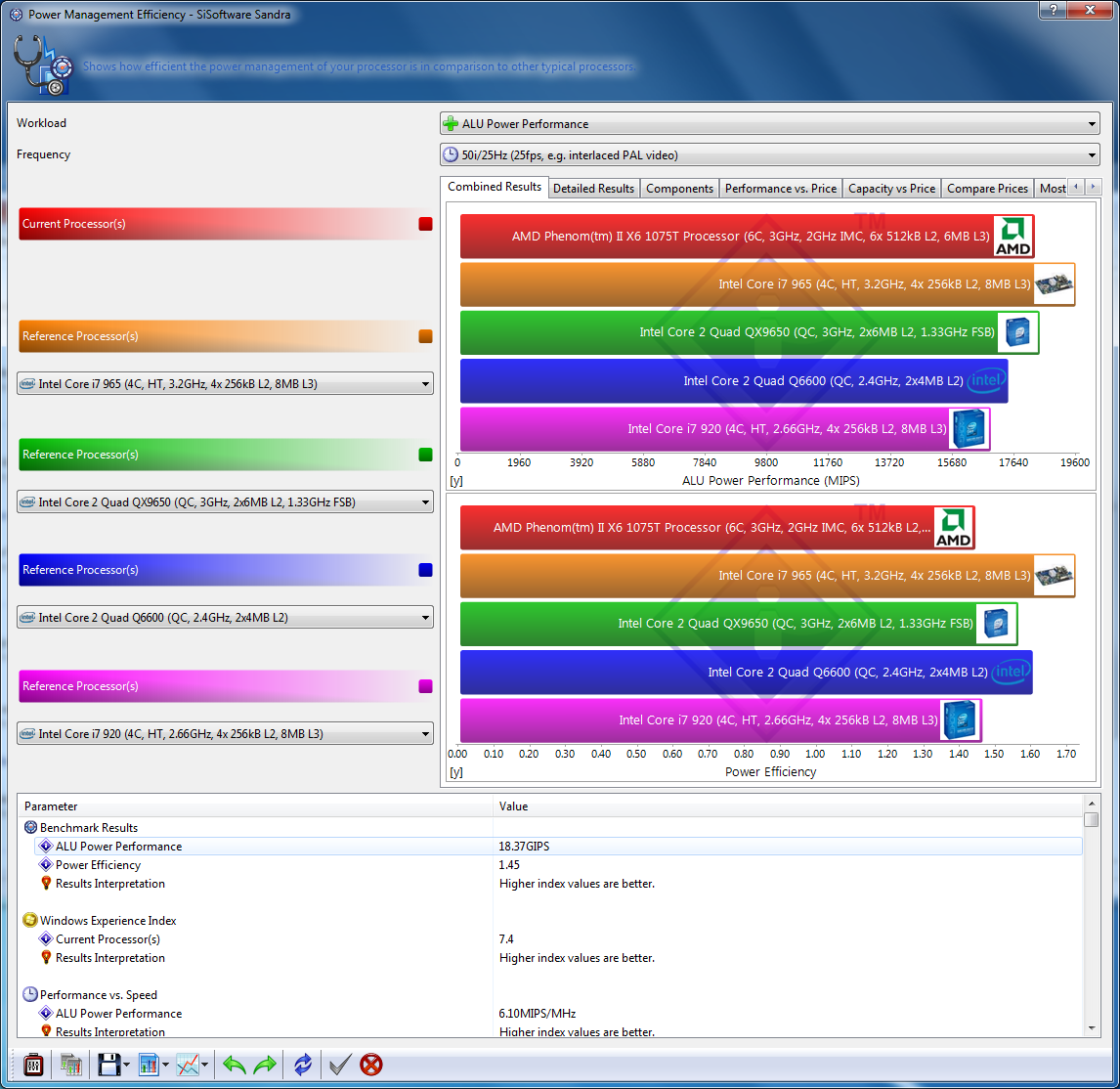Click the value 18.37GIPS

pos(524,846)
